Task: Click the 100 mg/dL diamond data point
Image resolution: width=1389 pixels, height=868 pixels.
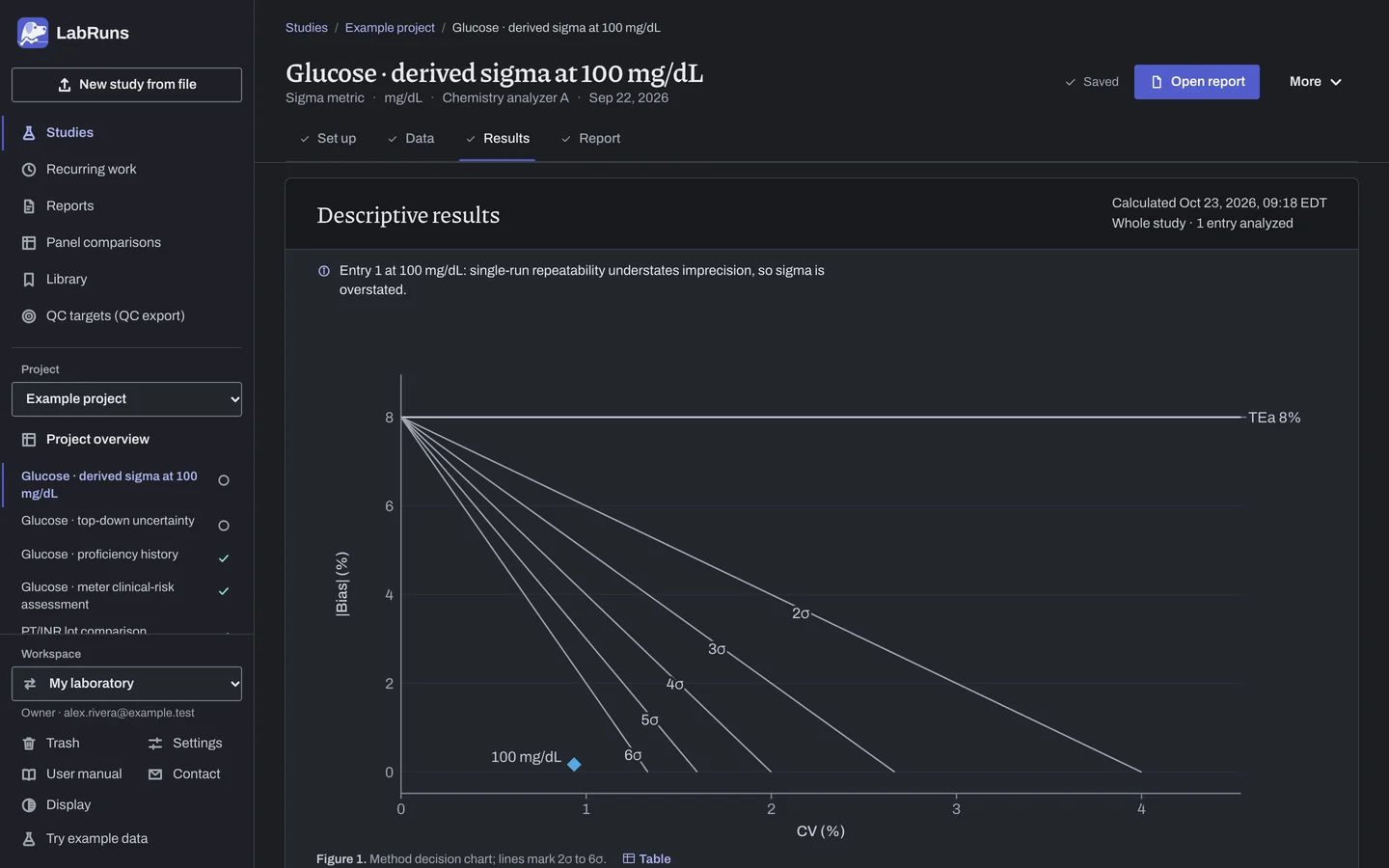Action: [574, 764]
